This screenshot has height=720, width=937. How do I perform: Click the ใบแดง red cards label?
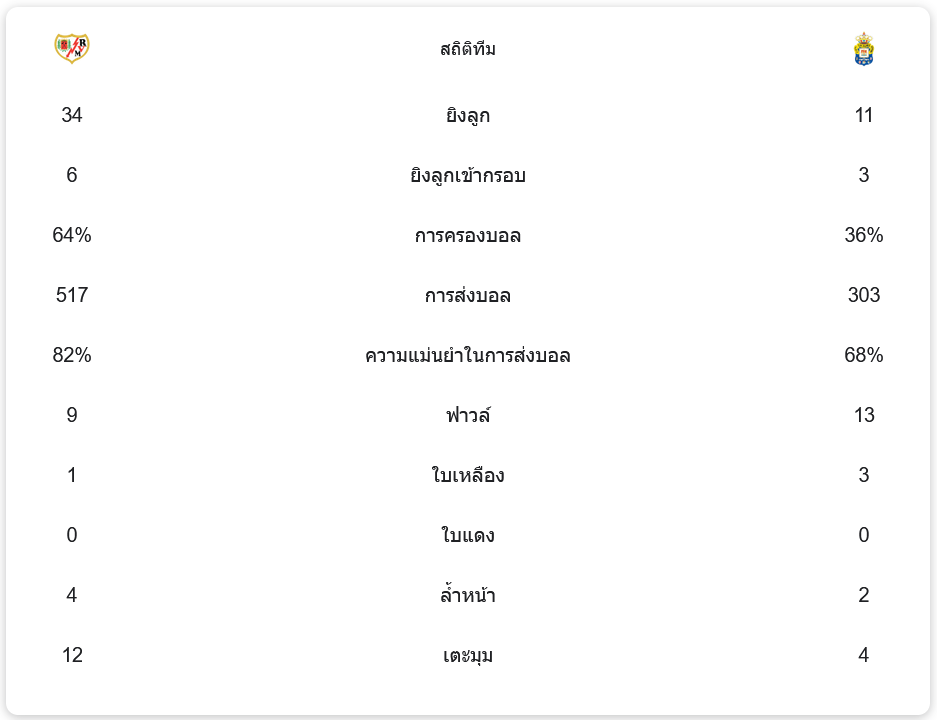pyautogui.click(x=468, y=535)
